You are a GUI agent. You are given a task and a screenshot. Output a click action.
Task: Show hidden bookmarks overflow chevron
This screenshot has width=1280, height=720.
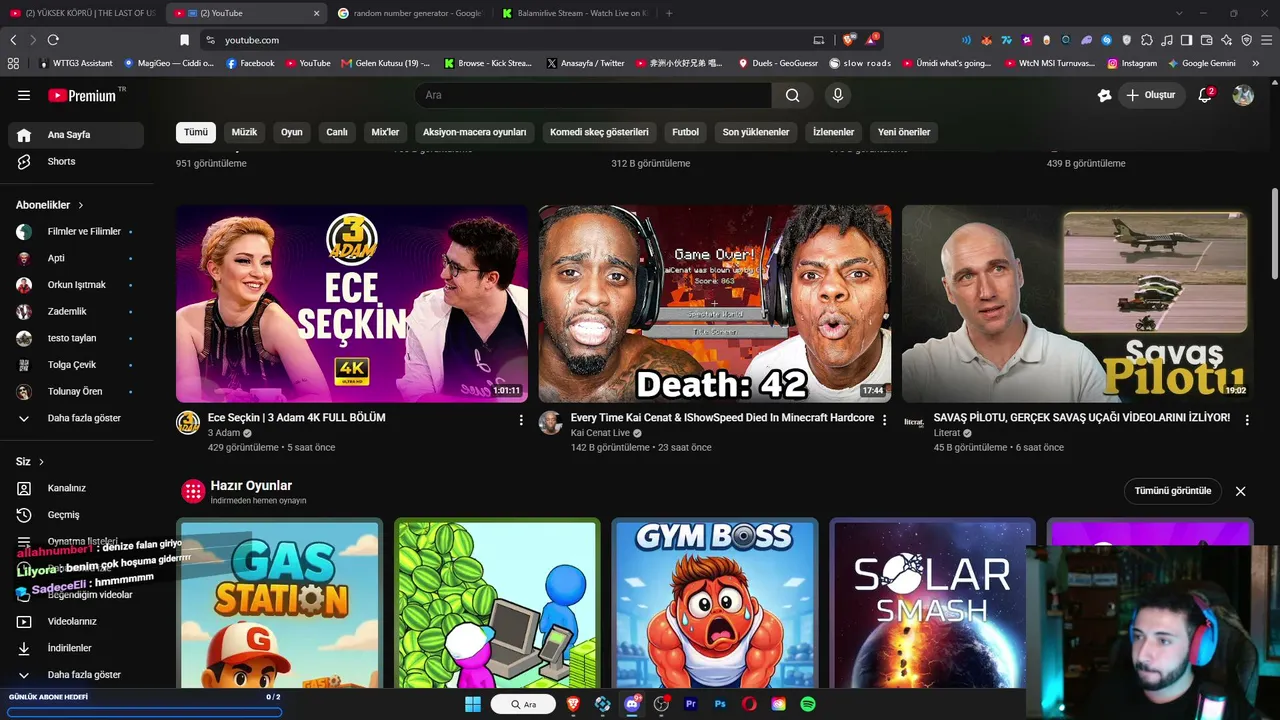1256,63
